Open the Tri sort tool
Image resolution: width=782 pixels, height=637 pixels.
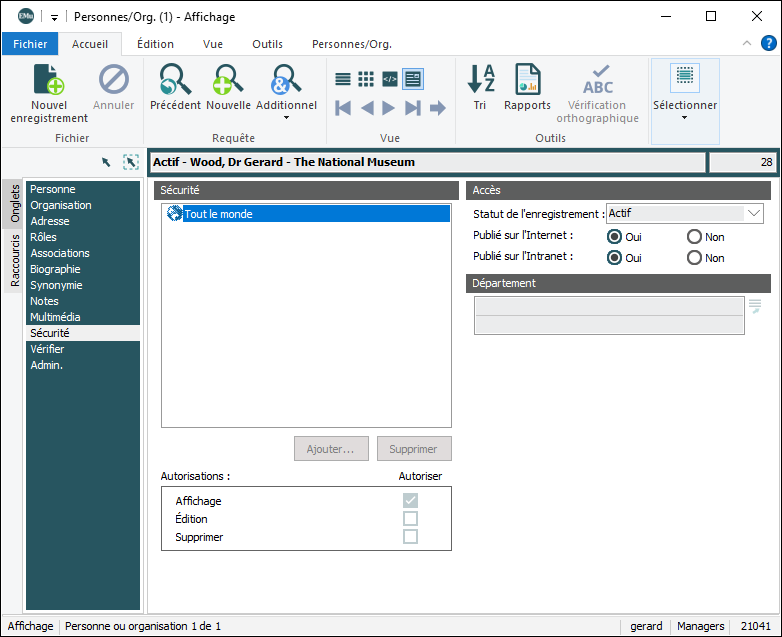(481, 80)
